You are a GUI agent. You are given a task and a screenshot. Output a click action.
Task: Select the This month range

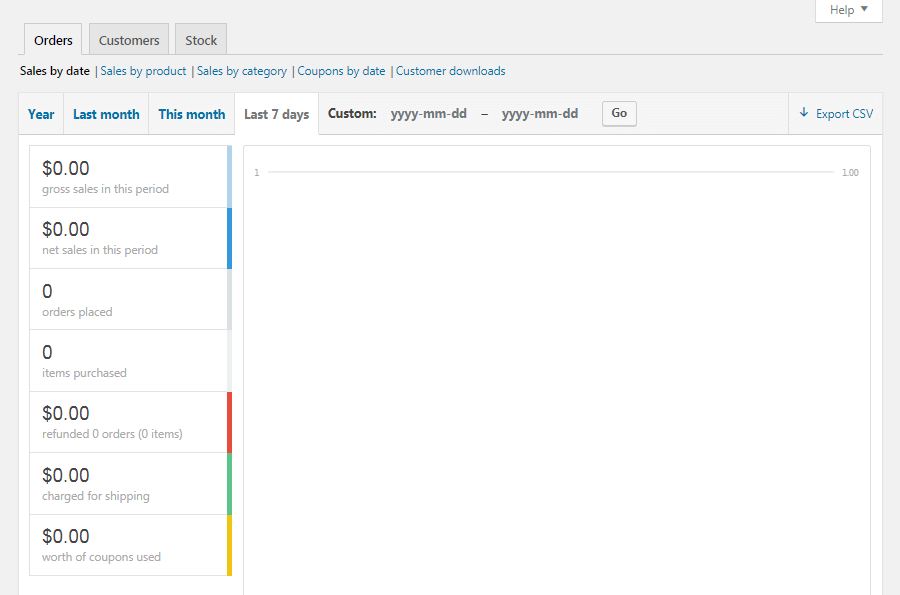(x=191, y=113)
